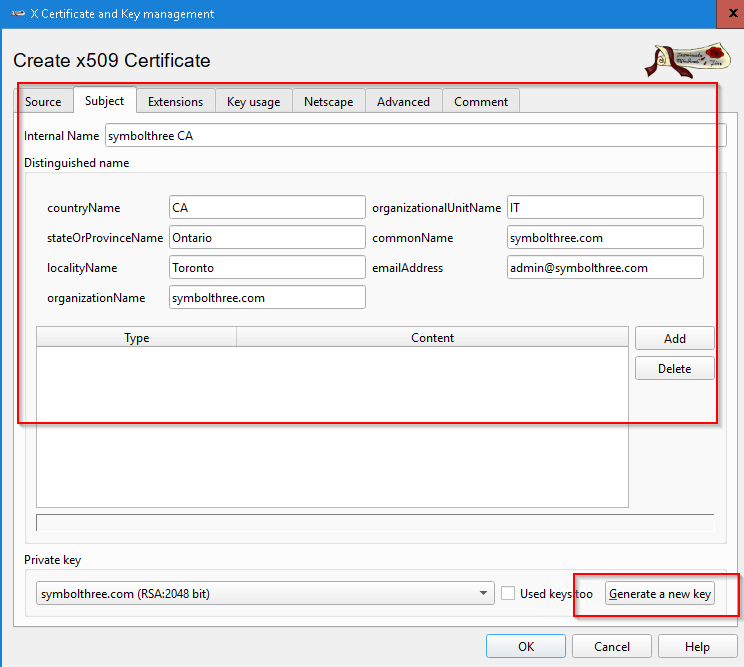Click the Add button for name entries
This screenshot has width=744, height=667.
point(675,339)
